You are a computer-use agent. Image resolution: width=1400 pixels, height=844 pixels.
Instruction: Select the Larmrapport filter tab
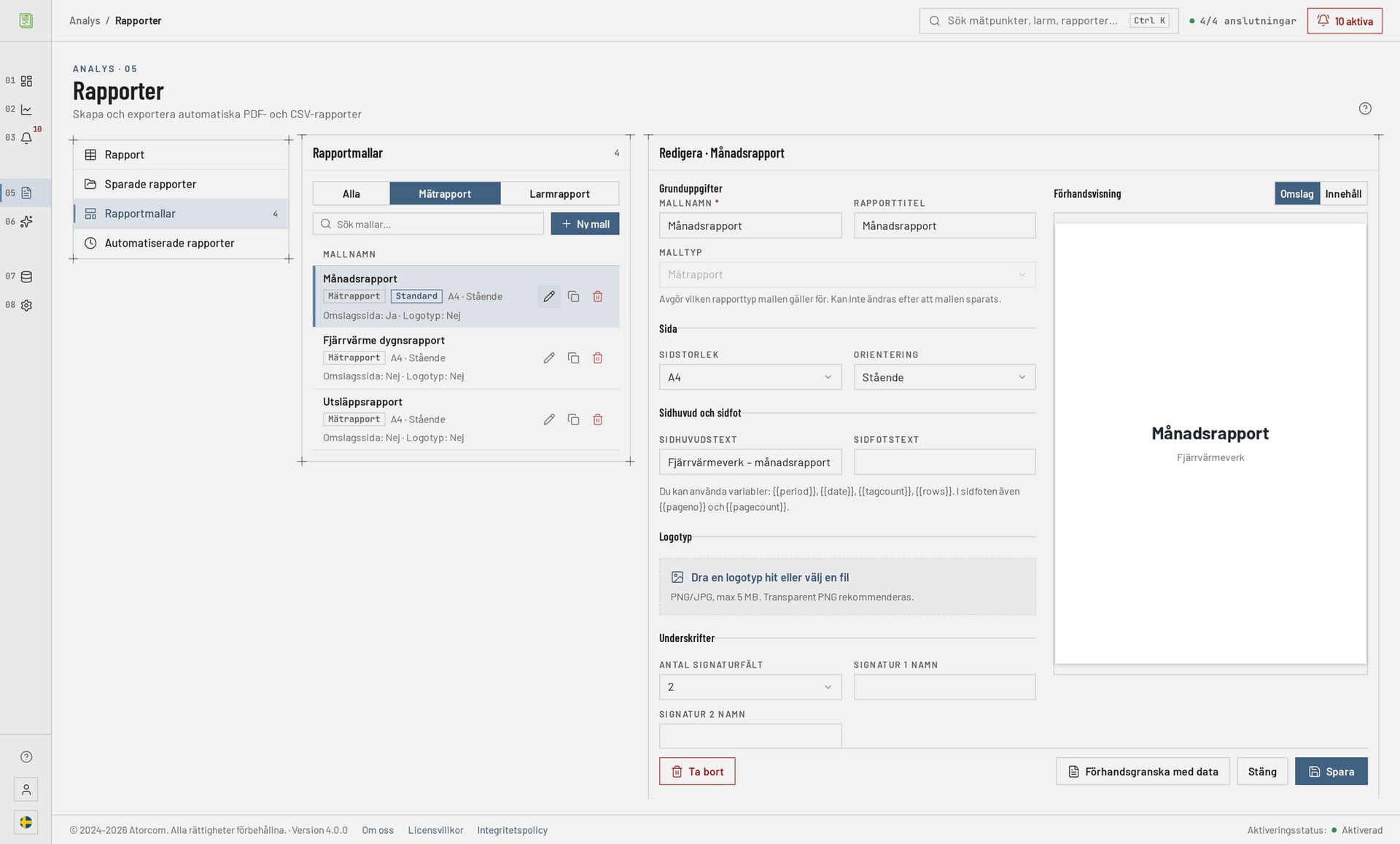click(559, 193)
